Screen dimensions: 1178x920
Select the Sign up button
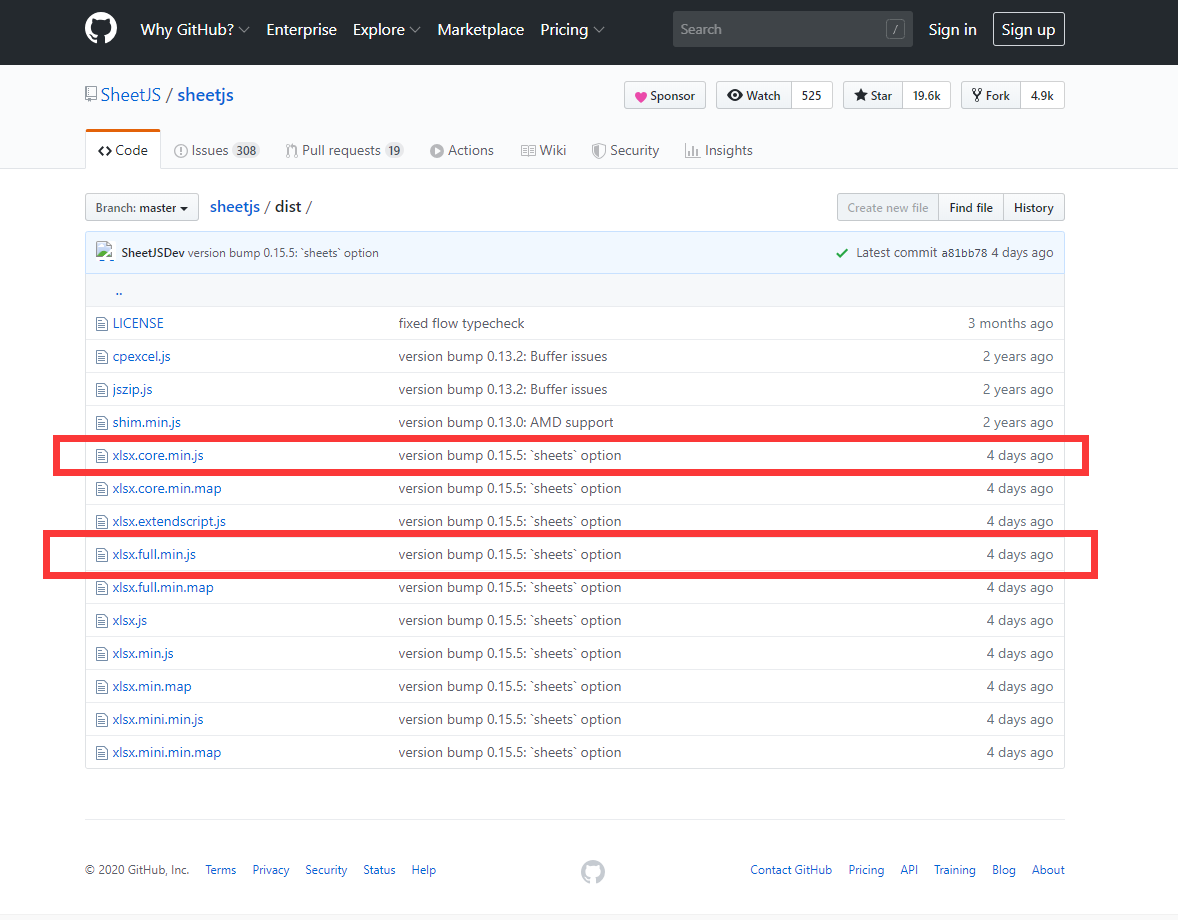pos(1028,29)
